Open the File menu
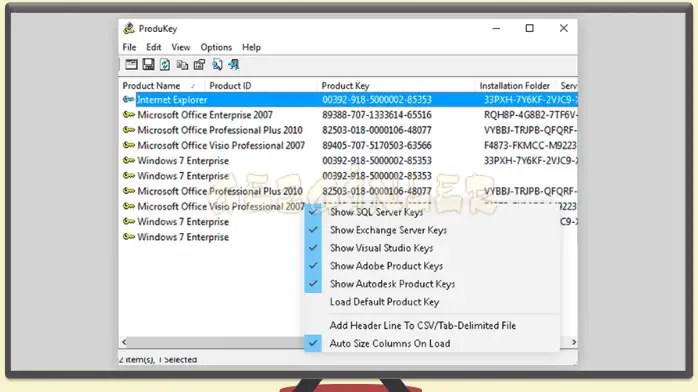This screenshot has width=698, height=392. 130,47
